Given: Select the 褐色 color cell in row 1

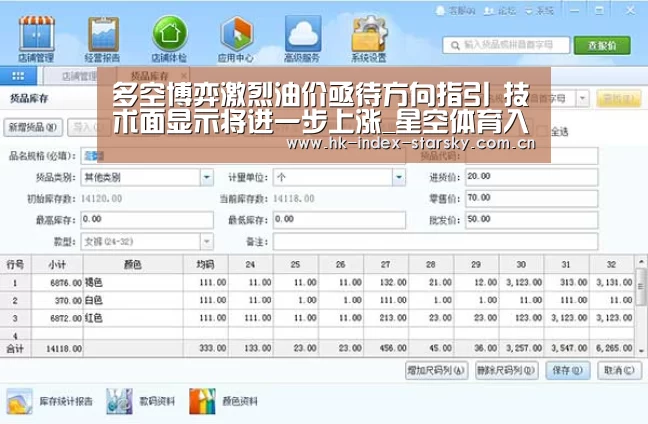Looking at the screenshot, I should coord(133,283).
